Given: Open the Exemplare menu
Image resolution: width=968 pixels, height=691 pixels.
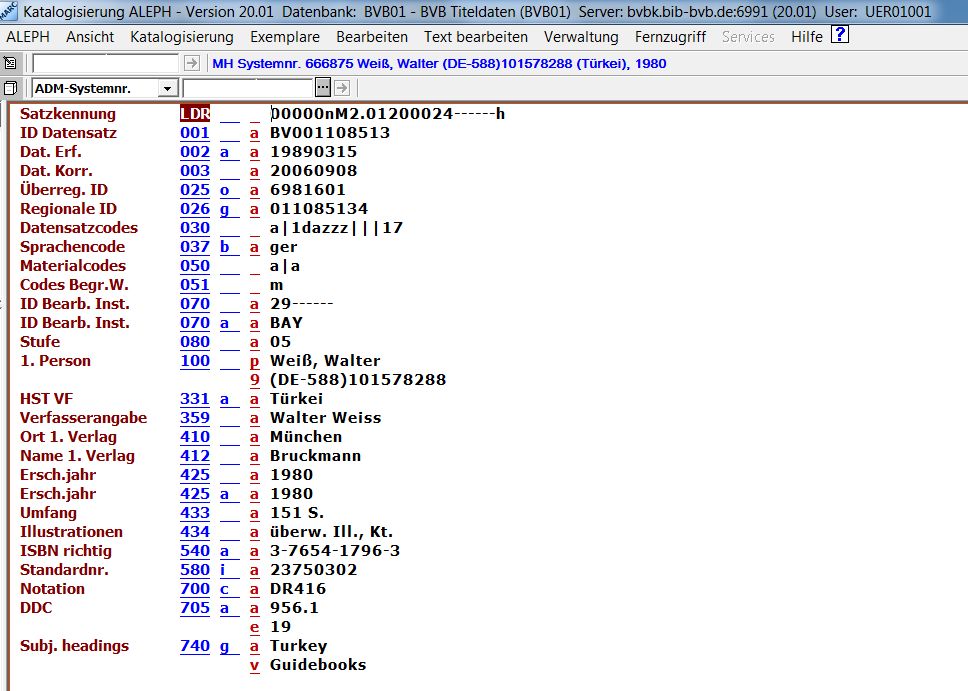Looking at the screenshot, I should click(x=285, y=37).
